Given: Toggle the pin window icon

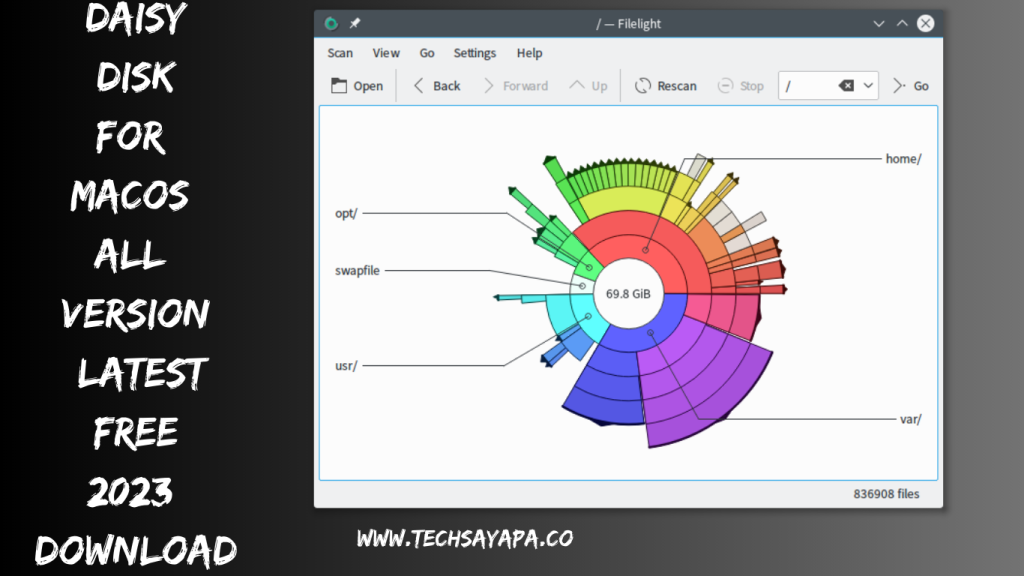Looking at the screenshot, I should coord(355,24).
